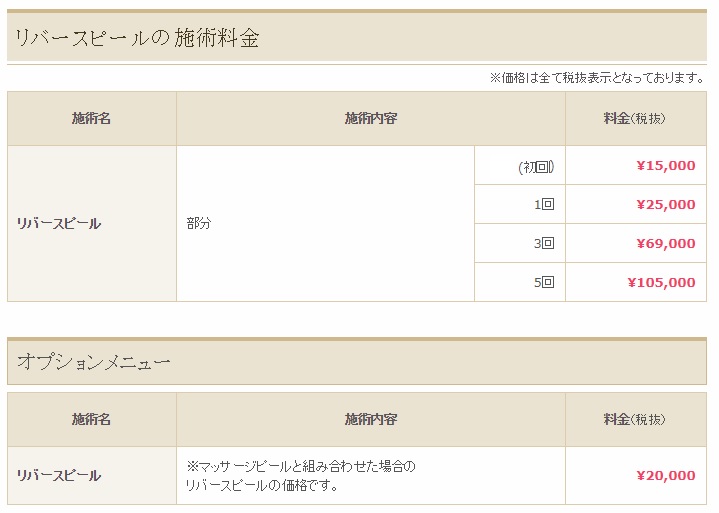Viewport: 719px width, 513px height.
Task: Click the リバースピールの施術料金 heading
Action: [x=138, y=39]
